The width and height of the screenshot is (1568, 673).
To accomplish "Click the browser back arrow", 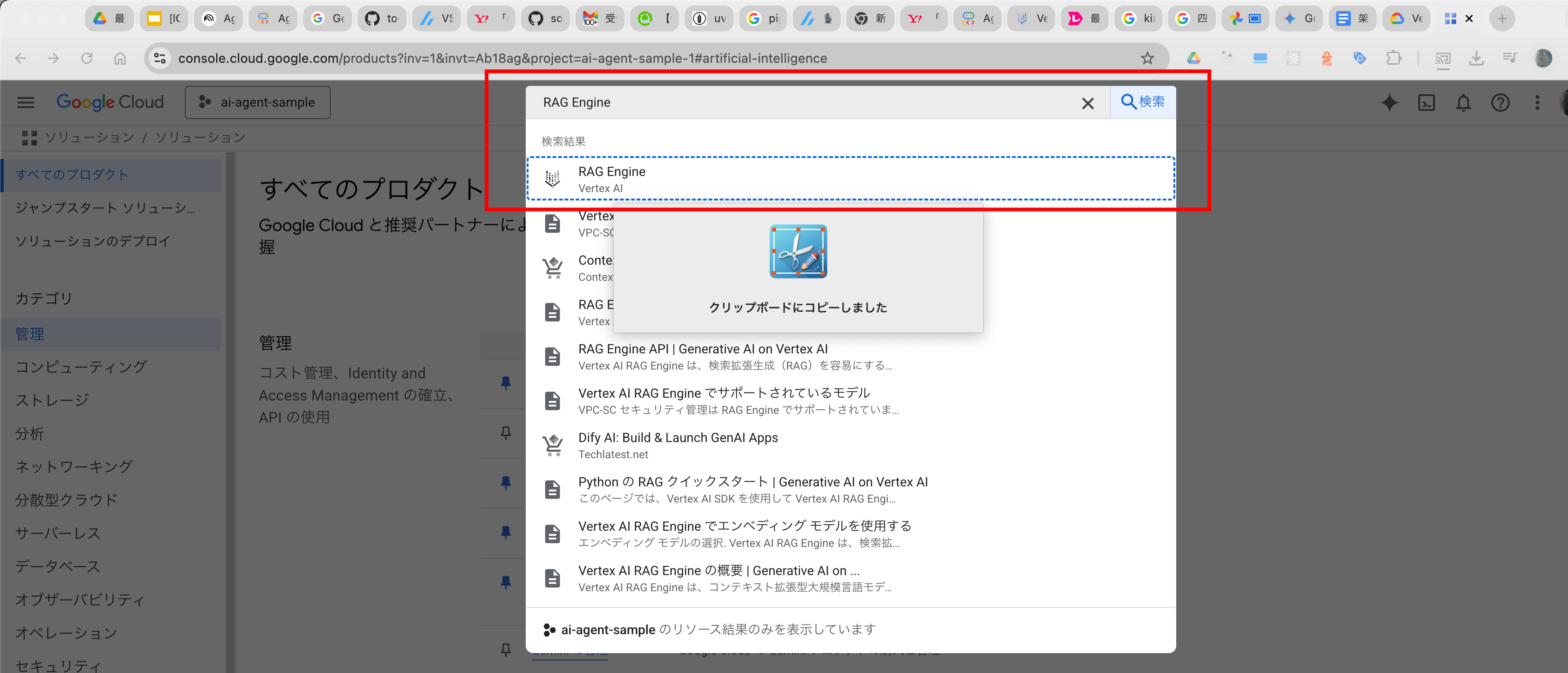I will click(x=21, y=58).
